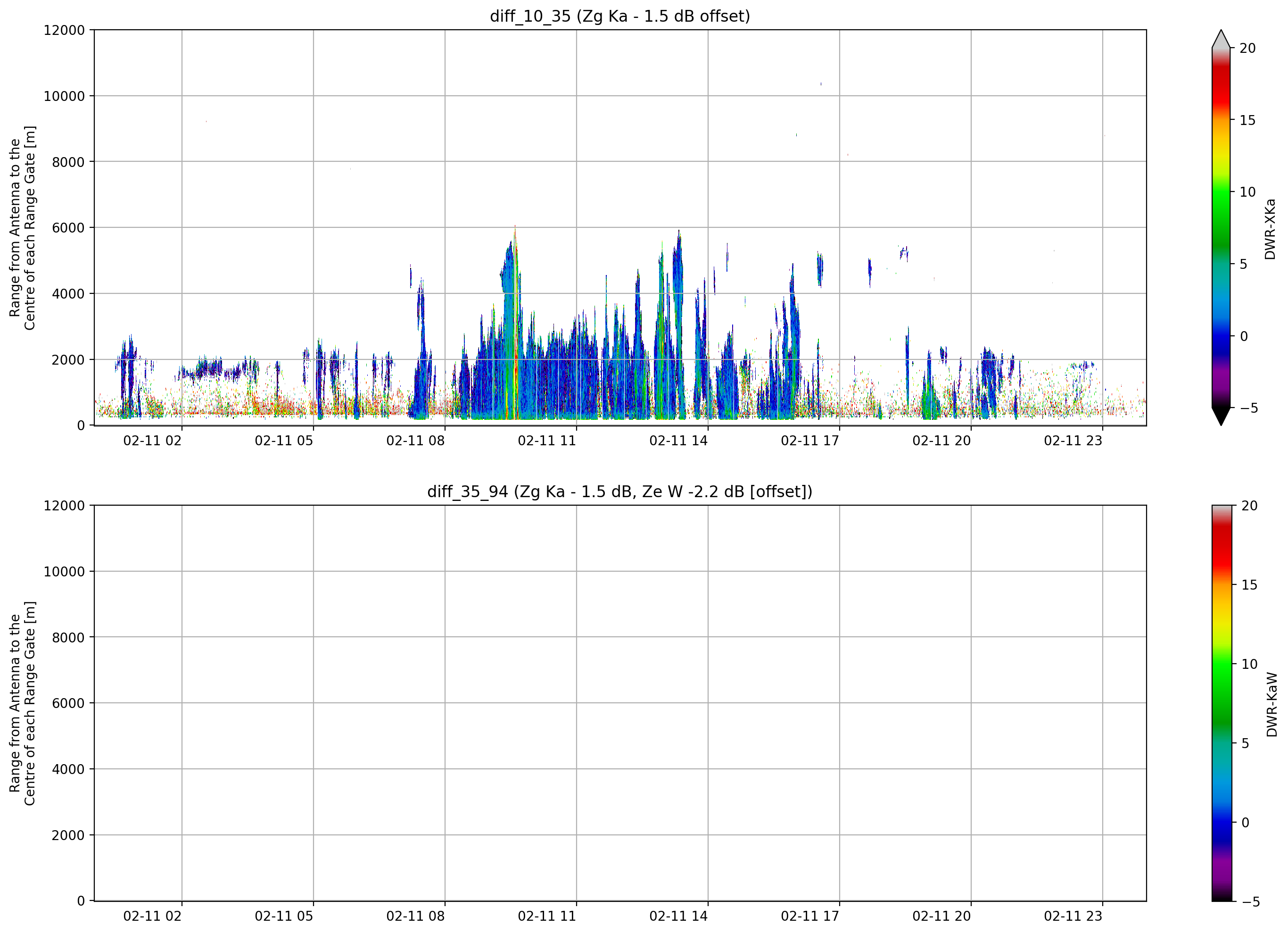The image size is (1288, 933).
Task: Click the 02-11 23 tick label on bottom plot
Action: pos(1073,916)
